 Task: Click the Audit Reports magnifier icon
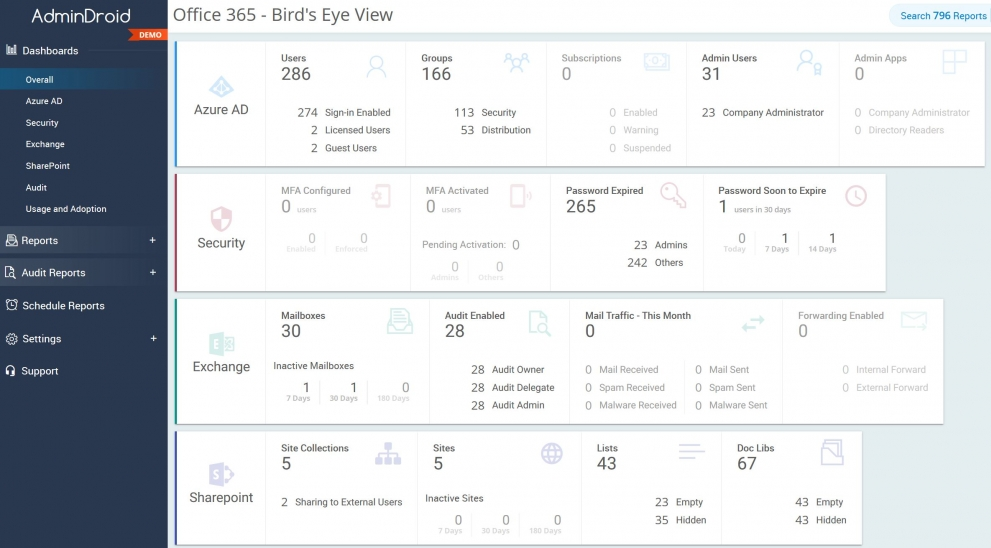click(x=10, y=272)
